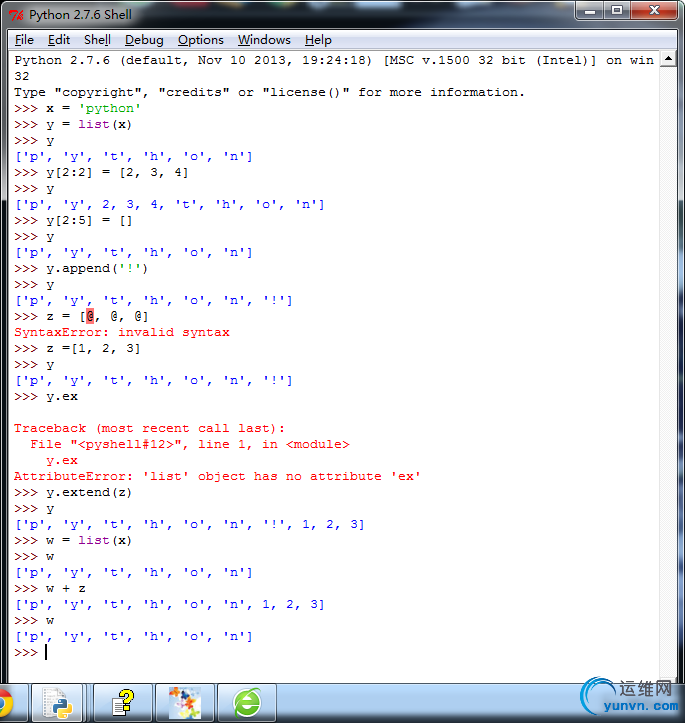Click the line y.append('!')
Image resolution: width=685 pixels, height=723 pixels.
point(81,269)
